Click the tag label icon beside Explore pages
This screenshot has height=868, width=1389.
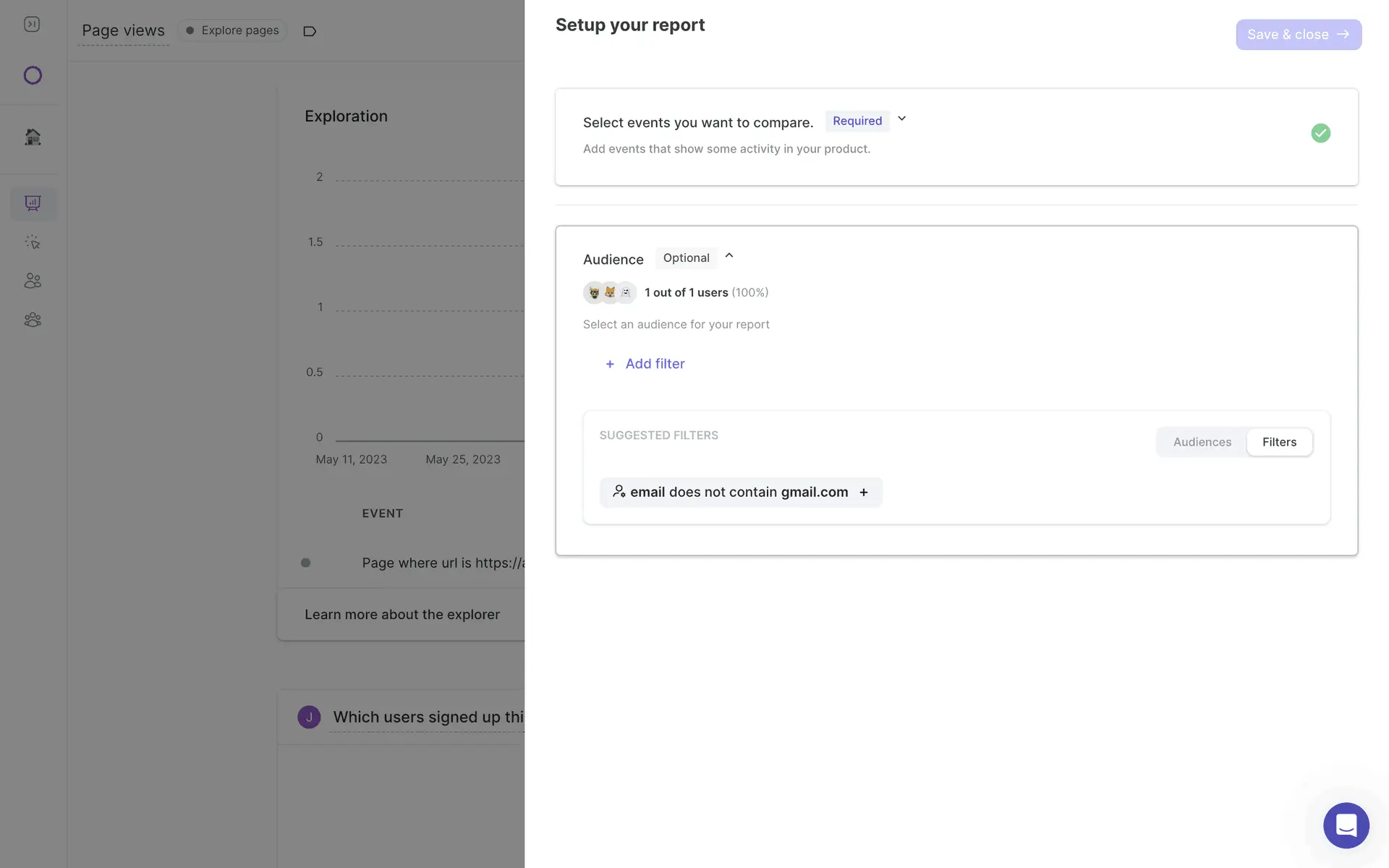pos(310,31)
